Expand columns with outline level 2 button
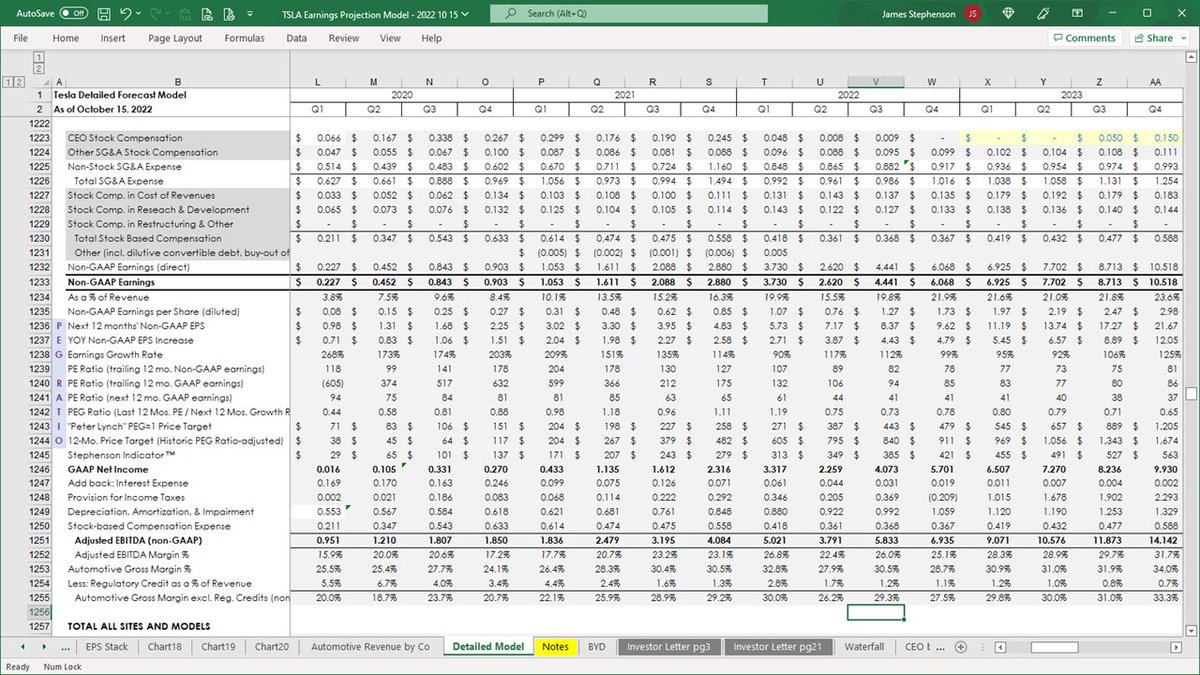Screen dimensions: 1200x675 click(x=39, y=68)
